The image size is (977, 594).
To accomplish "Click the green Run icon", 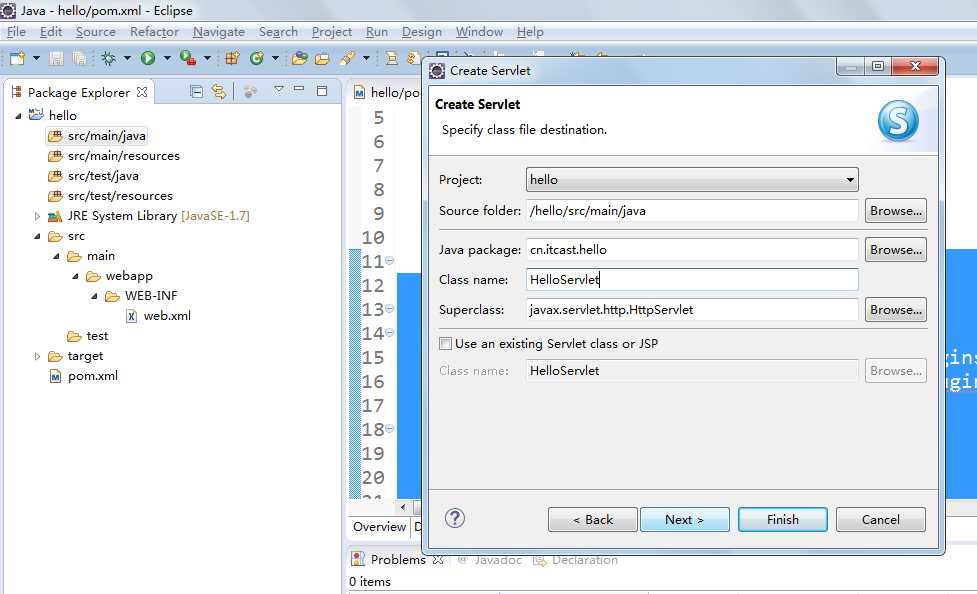I will pyautogui.click(x=148, y=58).
